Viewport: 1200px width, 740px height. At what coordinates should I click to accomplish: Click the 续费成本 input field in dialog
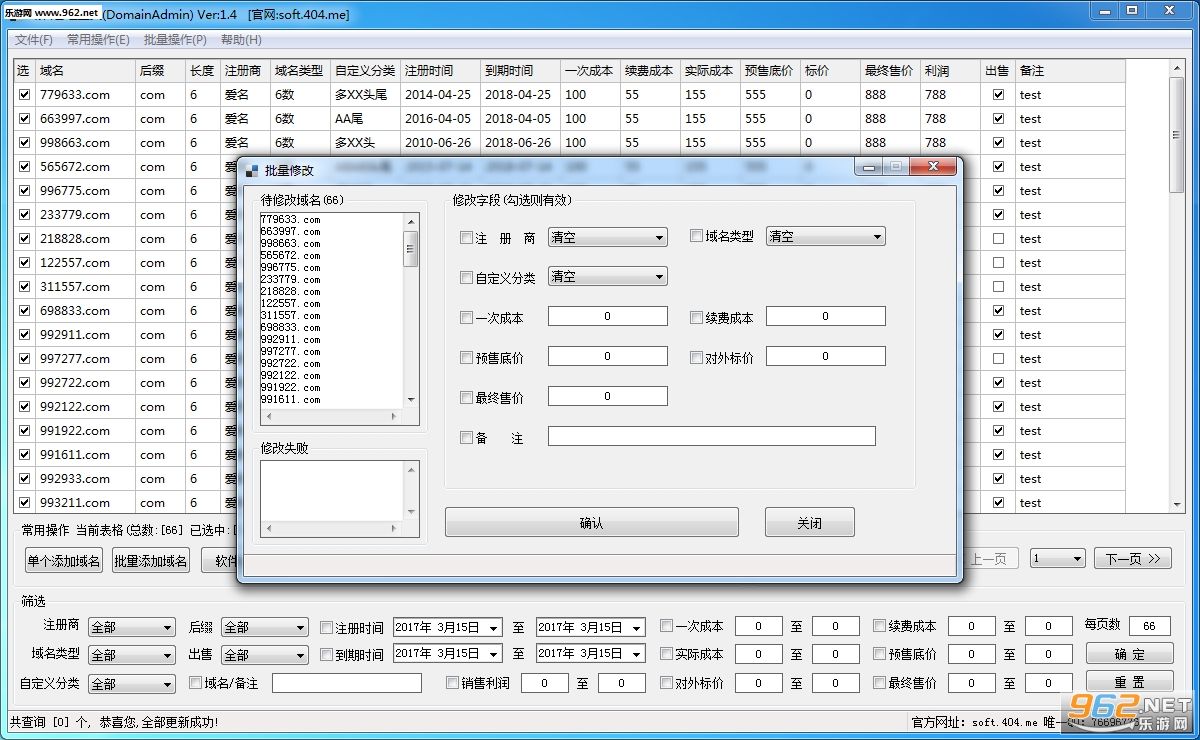pos(826,316)
